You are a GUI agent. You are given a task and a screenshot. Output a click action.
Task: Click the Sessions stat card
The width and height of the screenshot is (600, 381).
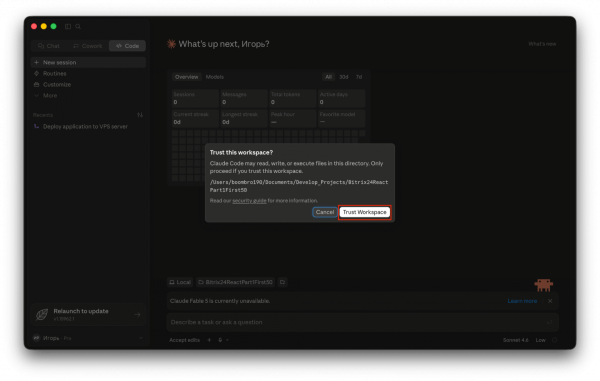point(195,98)
